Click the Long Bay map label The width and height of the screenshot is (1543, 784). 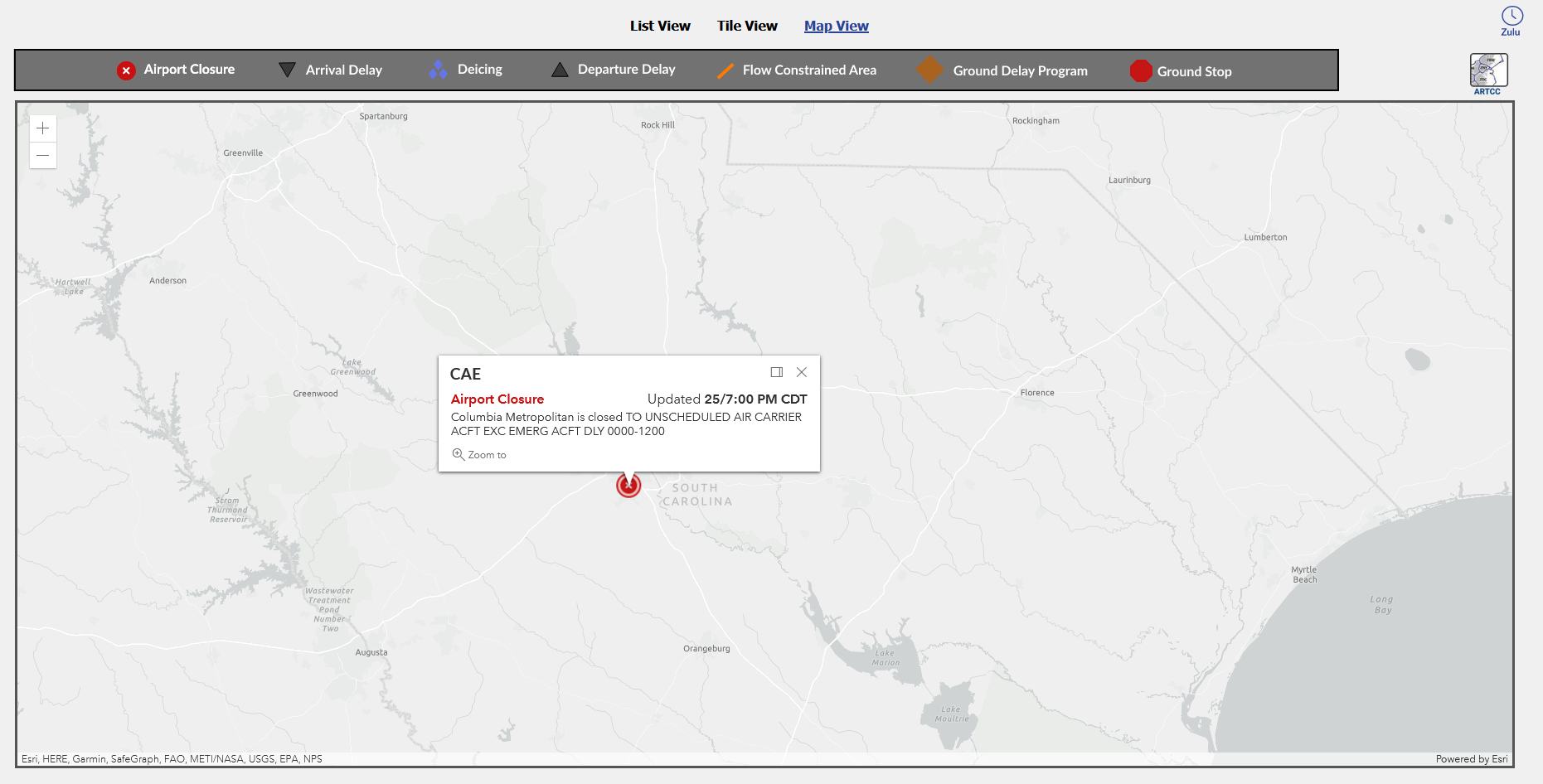1382,605
